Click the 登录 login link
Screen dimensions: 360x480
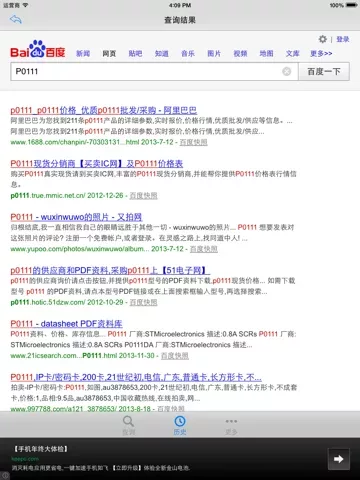[x=343, y=39]
